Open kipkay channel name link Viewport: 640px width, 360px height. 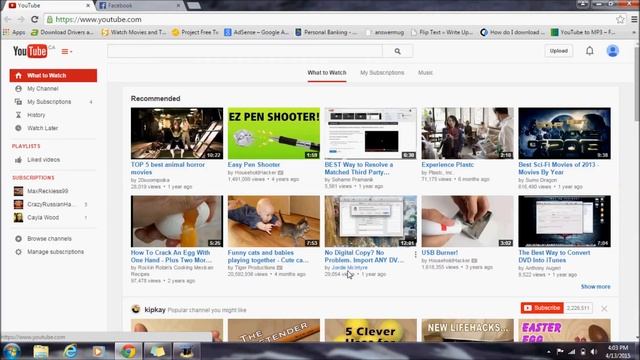(155, 309)
